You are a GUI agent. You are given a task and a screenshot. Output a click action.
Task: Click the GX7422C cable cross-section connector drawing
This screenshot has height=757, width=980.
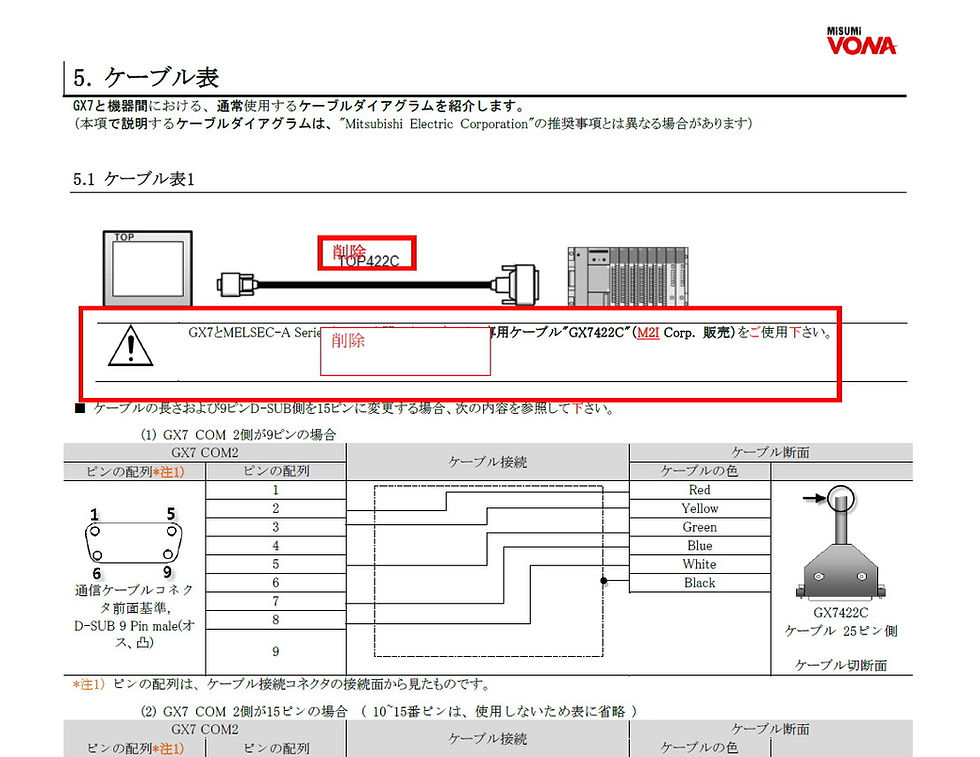tap(841, 543)
